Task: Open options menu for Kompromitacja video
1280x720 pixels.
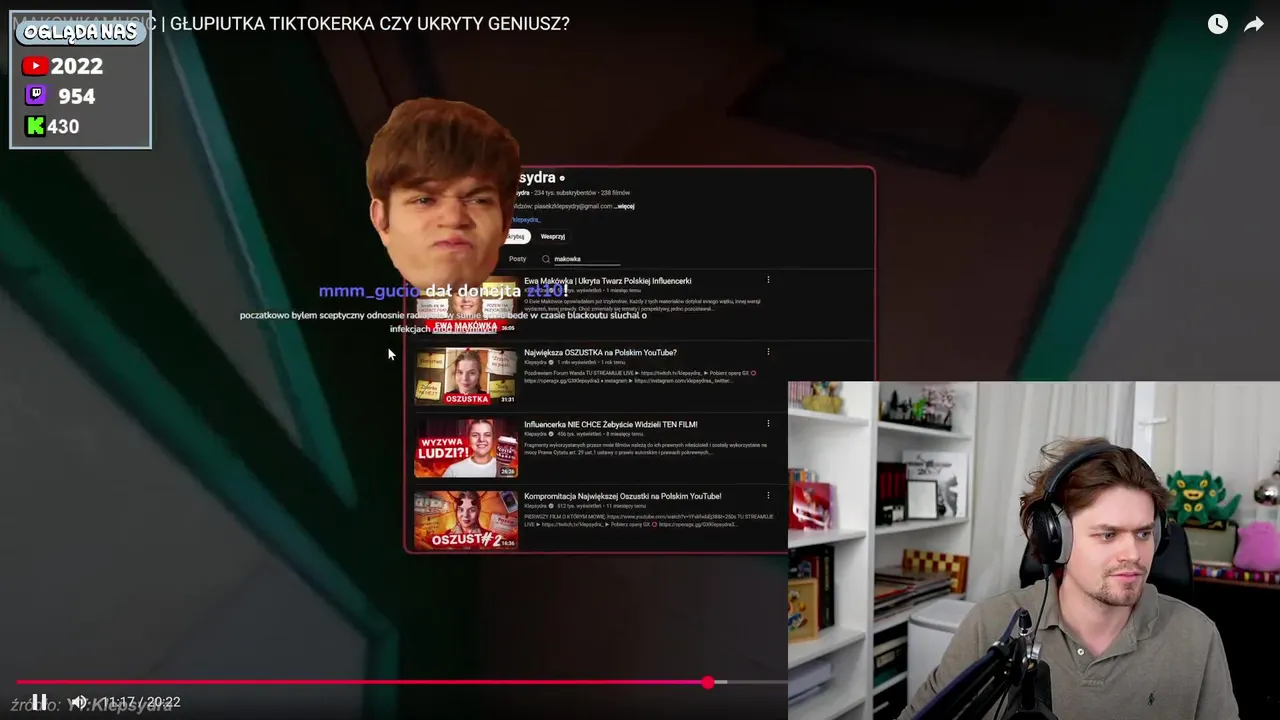Action: (x=768, y=495)
